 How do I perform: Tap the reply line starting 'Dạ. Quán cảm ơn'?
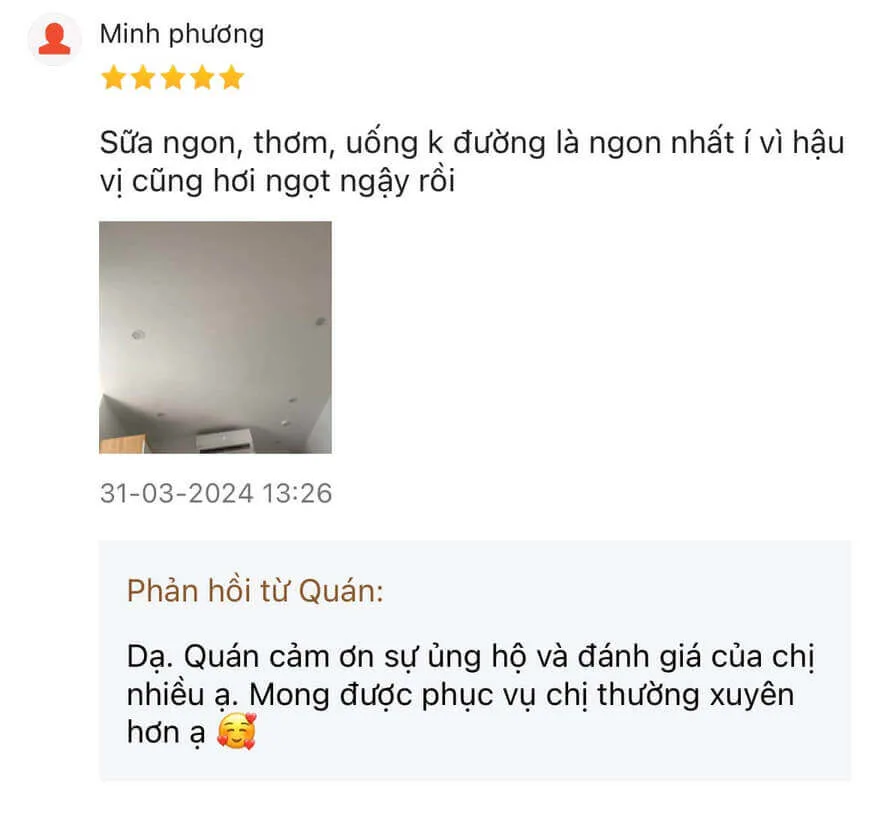(x=470, y=656)
